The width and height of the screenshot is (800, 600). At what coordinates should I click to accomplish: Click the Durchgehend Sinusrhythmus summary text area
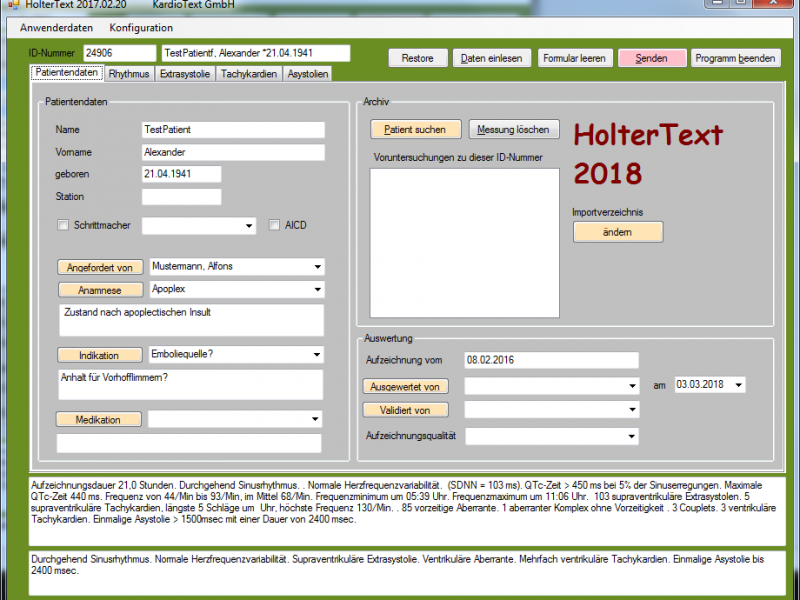(x=407, y=573)
